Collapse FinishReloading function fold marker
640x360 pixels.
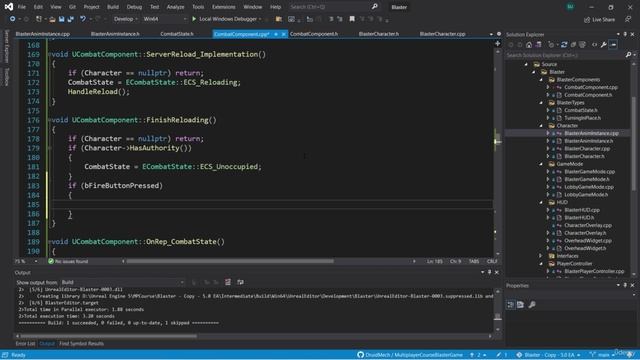tap(49, 120)
